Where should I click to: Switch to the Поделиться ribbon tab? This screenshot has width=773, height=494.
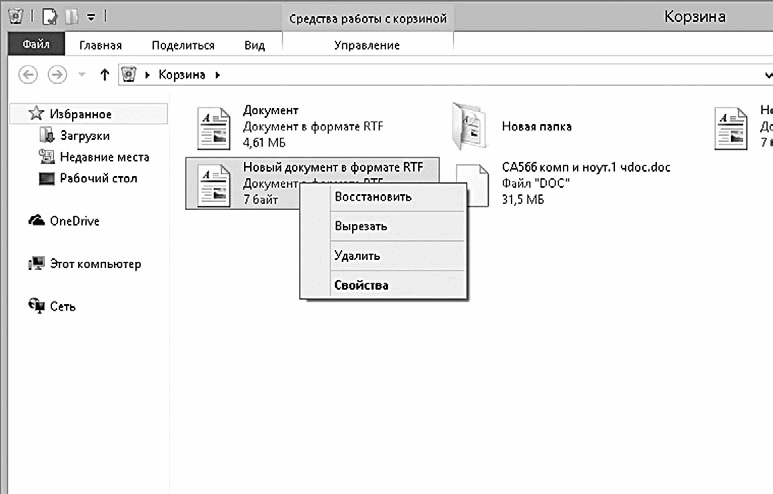(183, 45)
